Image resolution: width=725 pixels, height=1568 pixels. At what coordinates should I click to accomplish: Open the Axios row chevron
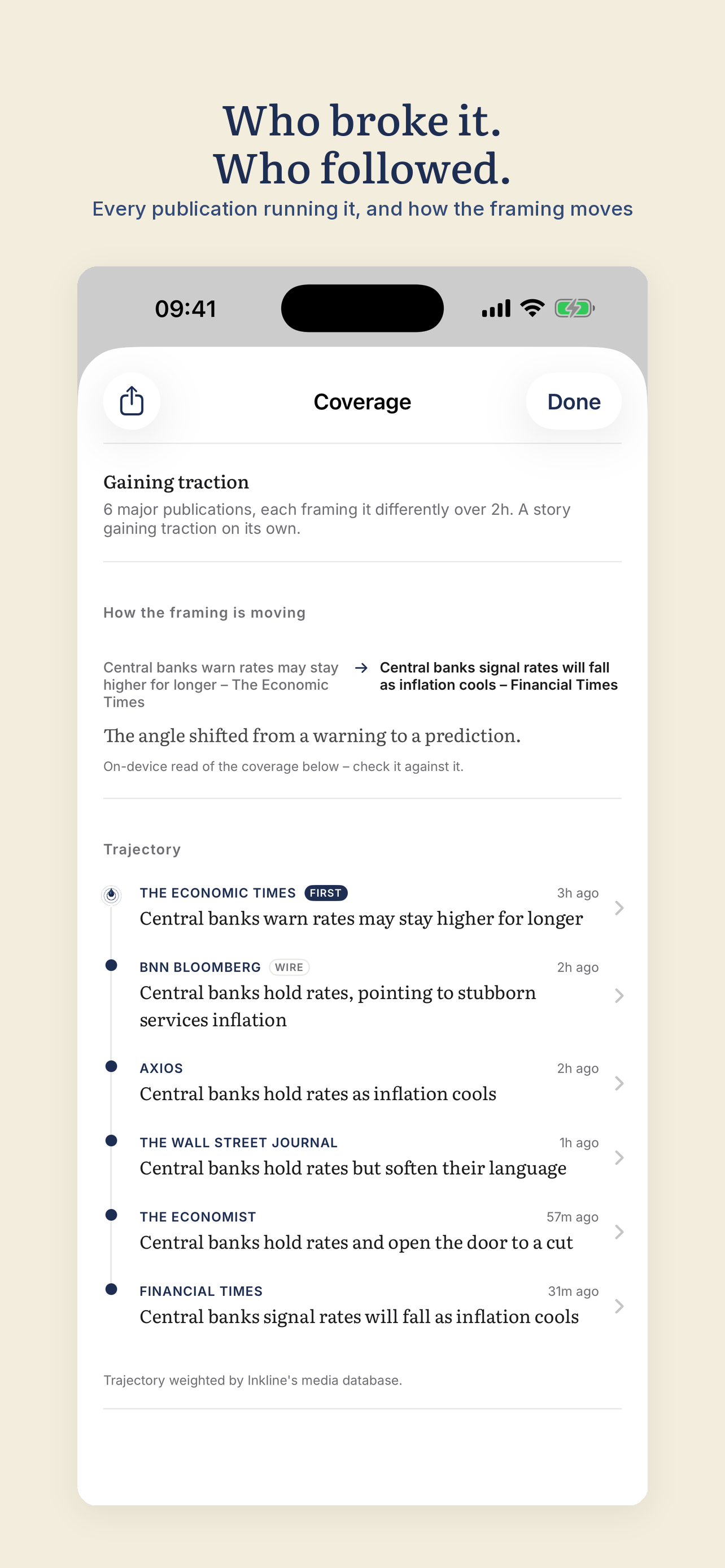tap(619, 1084)
